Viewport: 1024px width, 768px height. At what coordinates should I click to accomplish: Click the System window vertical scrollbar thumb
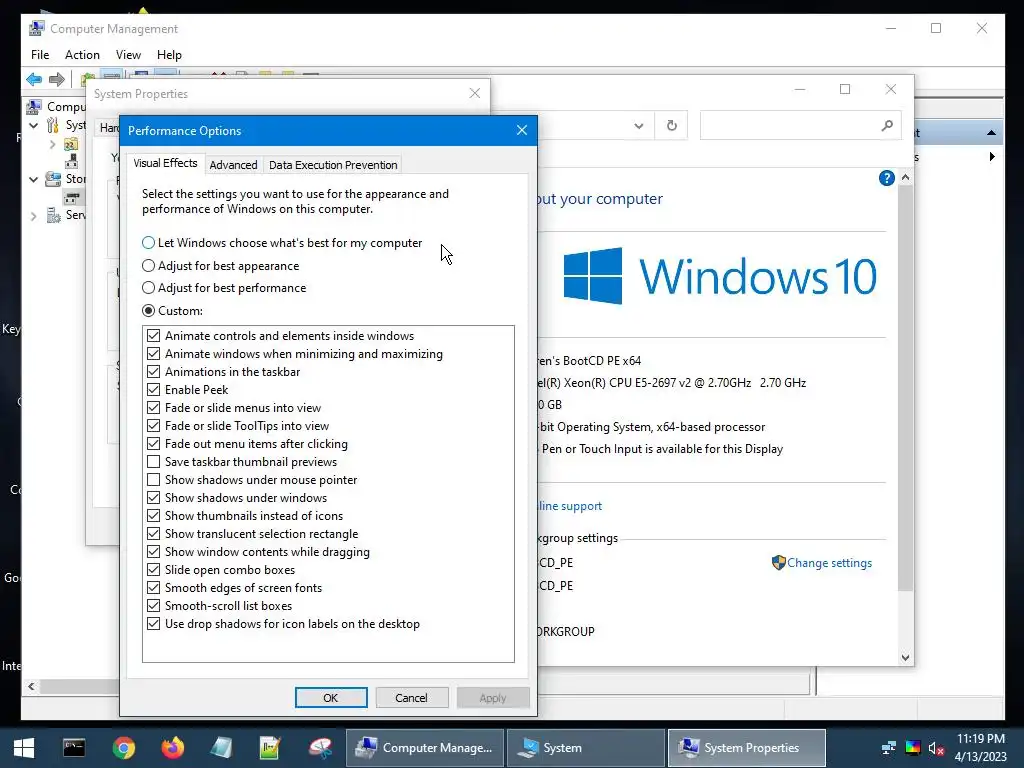click(905, 389)
